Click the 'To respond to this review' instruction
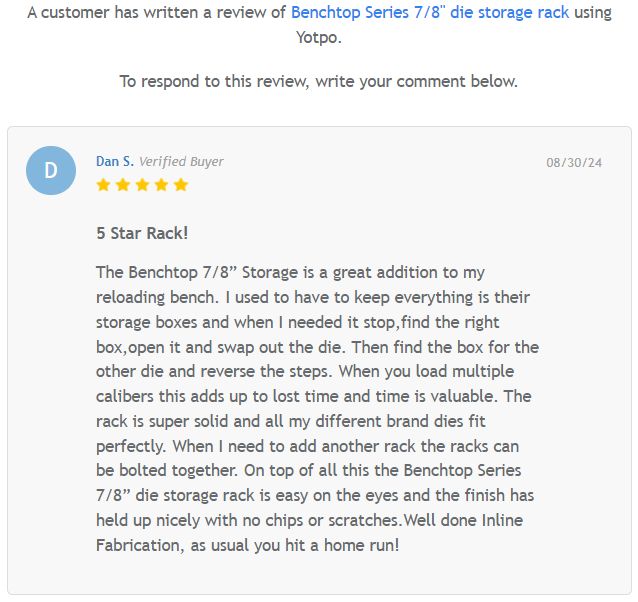The height and width of the screenshot is (602, 638). pos(319,81)
